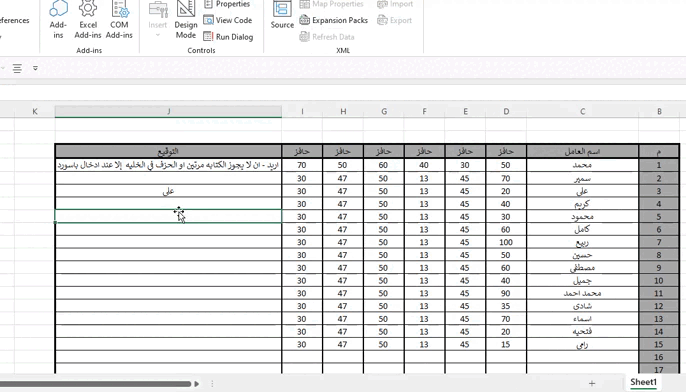Open COM Add-ins dialog
This screenshot has width=686, height=392.
pos(119,20)
